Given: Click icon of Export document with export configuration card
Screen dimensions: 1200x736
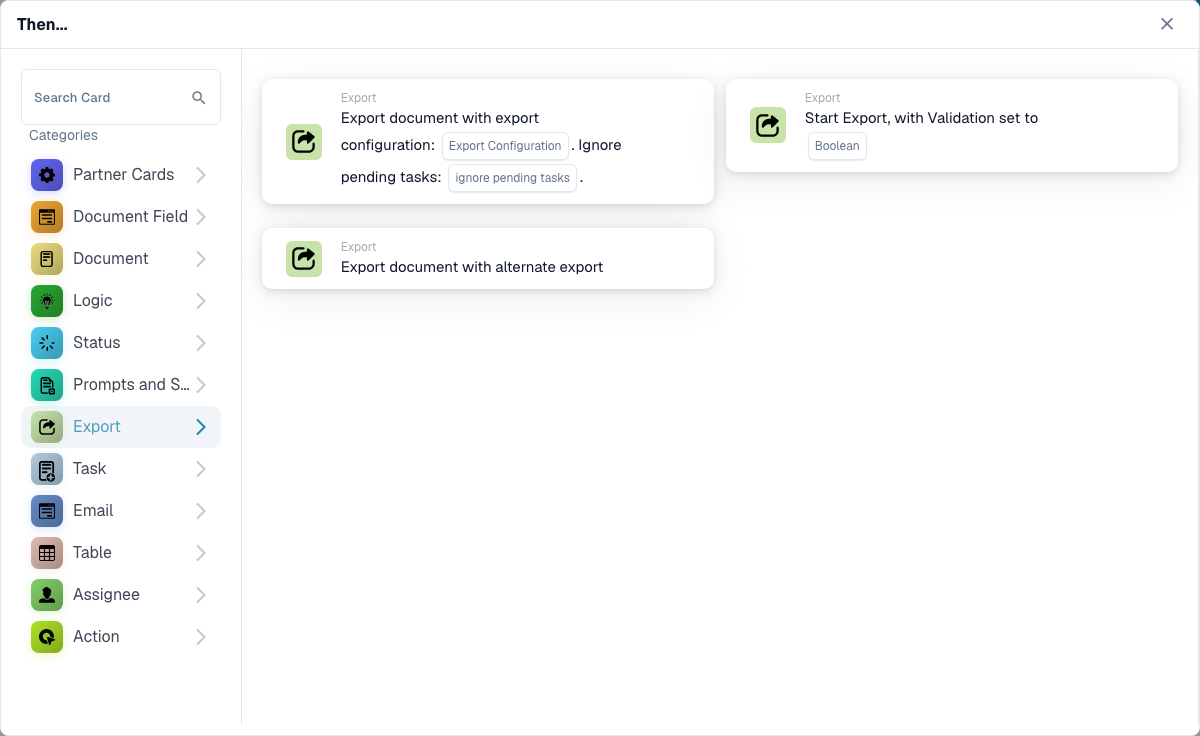Looking at the screenshot, I should click(x=304, y=142).
